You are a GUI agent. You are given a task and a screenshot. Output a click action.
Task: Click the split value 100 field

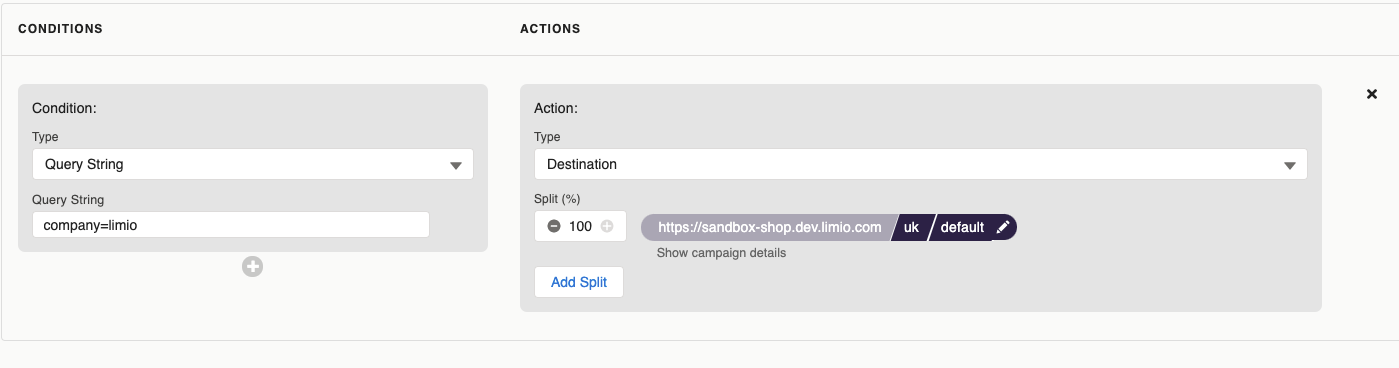pyautogui.click(x=580, y=226)
